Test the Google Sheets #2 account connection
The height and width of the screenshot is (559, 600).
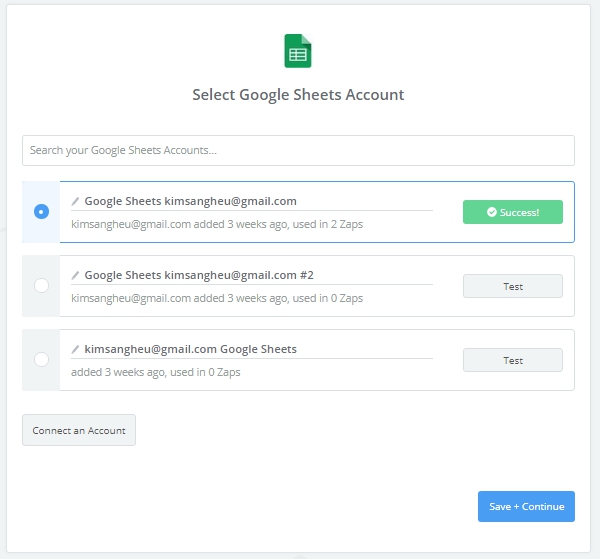[x=512, y=286]
